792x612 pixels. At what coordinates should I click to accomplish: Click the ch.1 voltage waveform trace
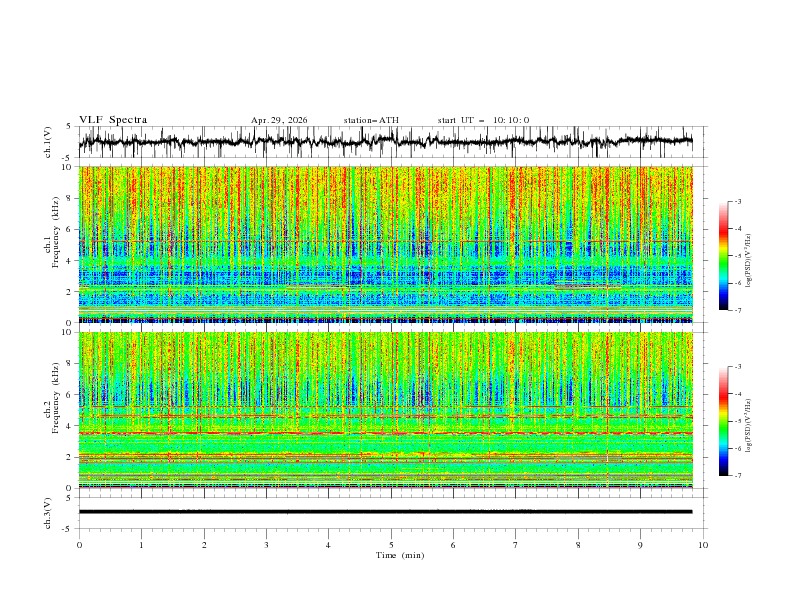(x=385, y=141)
